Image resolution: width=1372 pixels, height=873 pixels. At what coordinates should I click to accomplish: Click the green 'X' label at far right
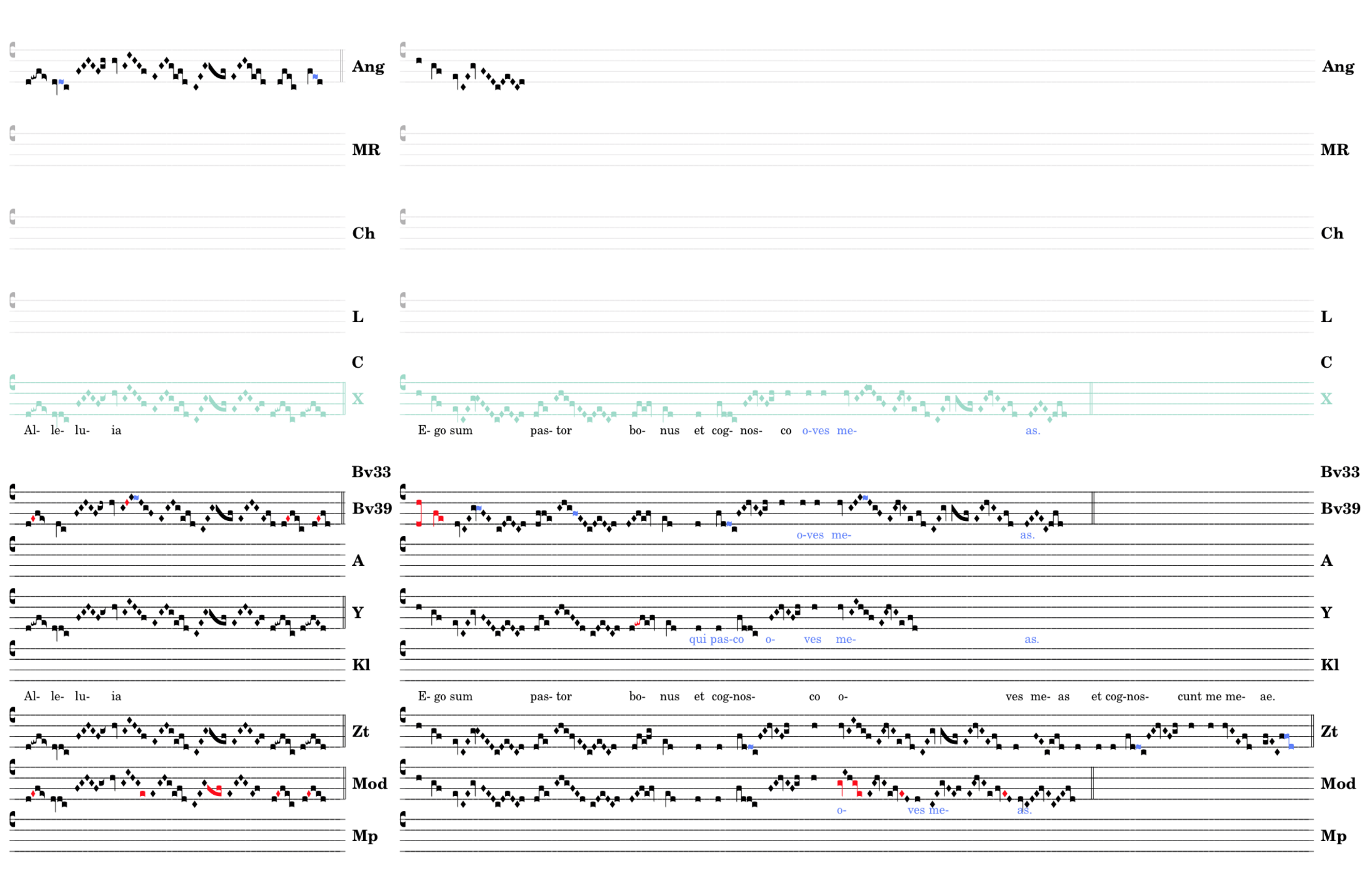(x=1326, y=399)
